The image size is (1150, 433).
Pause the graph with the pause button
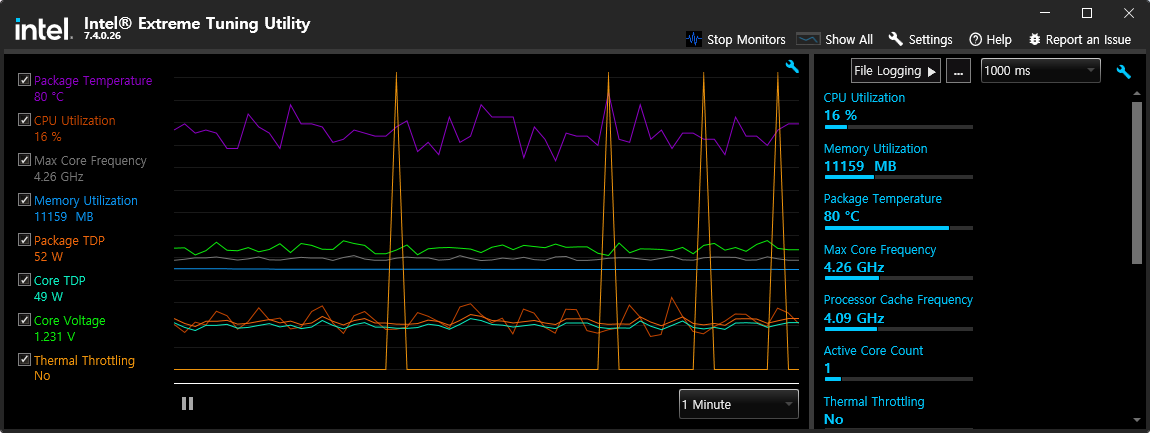coord(187,403)
